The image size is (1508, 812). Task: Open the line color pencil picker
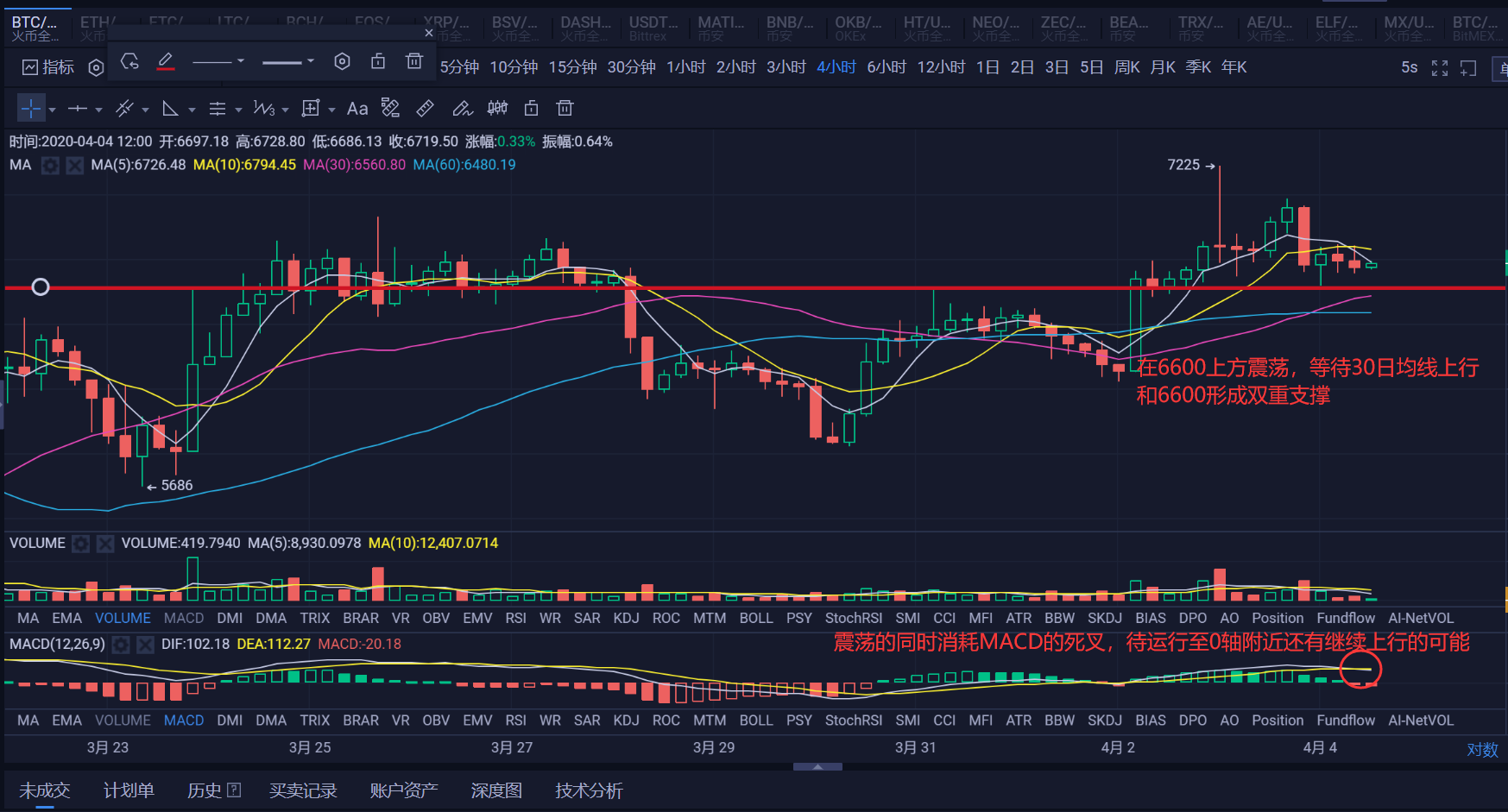point(166,61)
